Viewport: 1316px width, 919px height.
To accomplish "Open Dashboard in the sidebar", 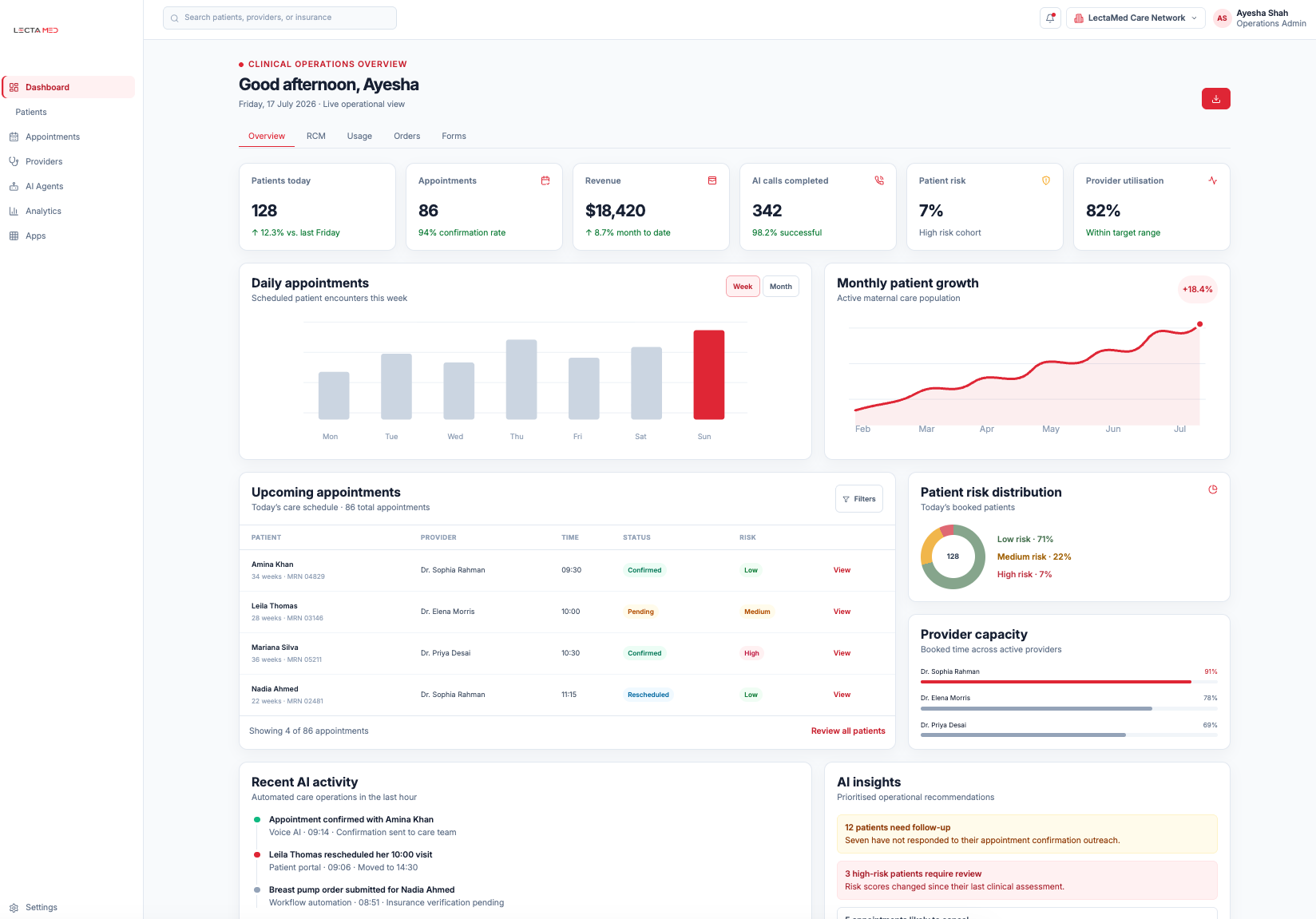I will point(69,88).
